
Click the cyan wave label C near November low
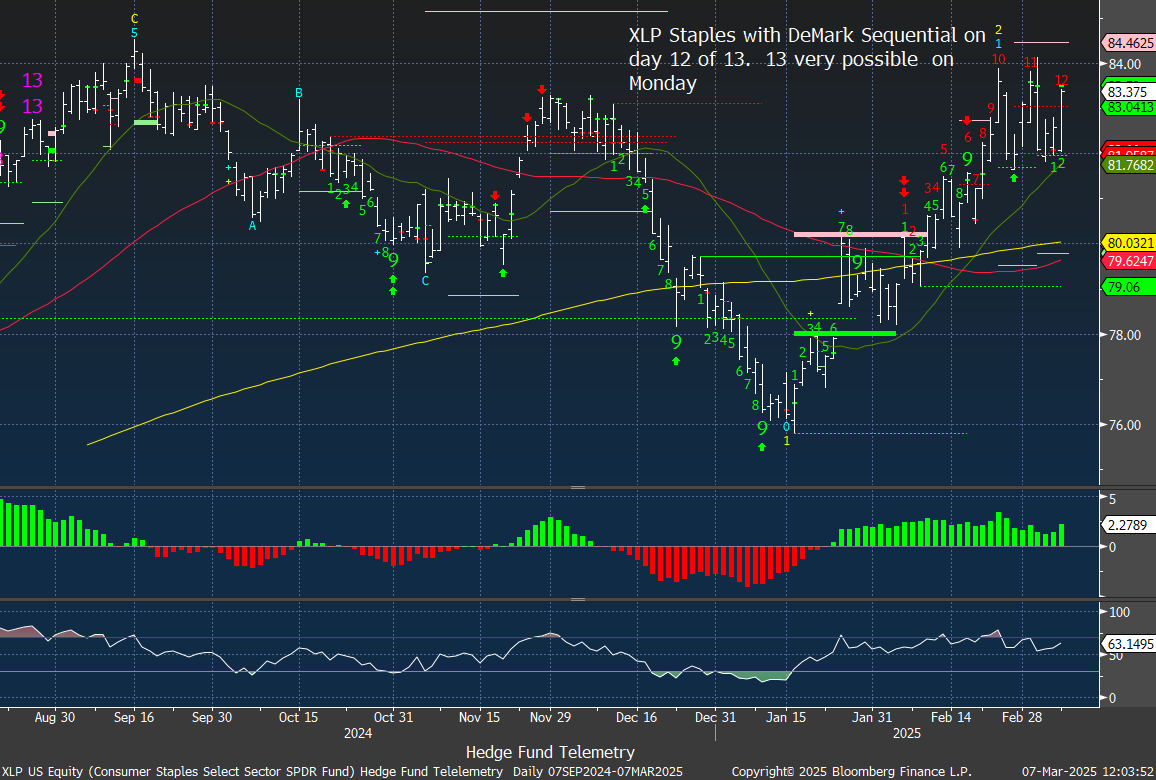(425, 281)
